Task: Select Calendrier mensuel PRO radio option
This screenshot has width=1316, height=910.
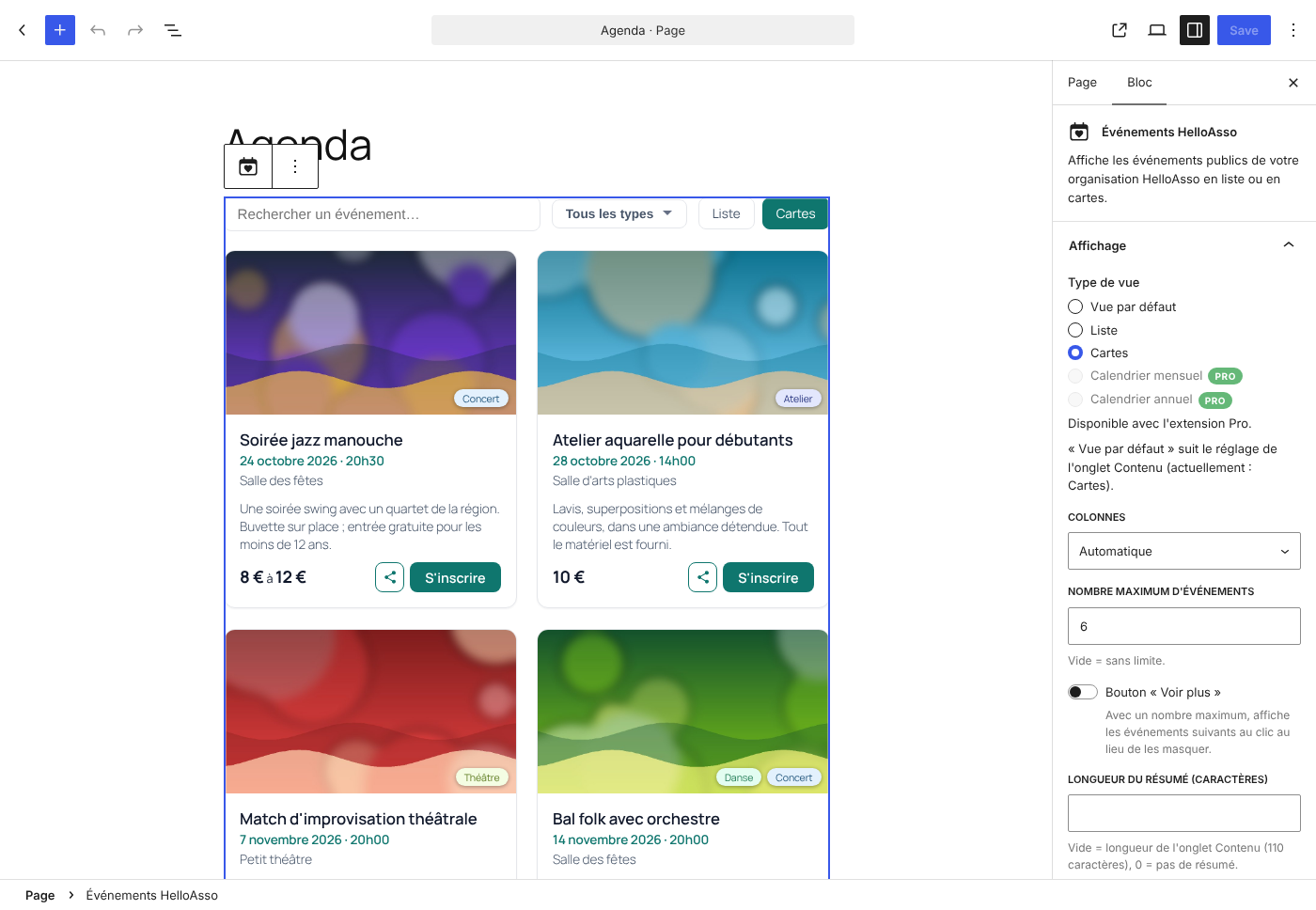Action: tap(1075, 376)
